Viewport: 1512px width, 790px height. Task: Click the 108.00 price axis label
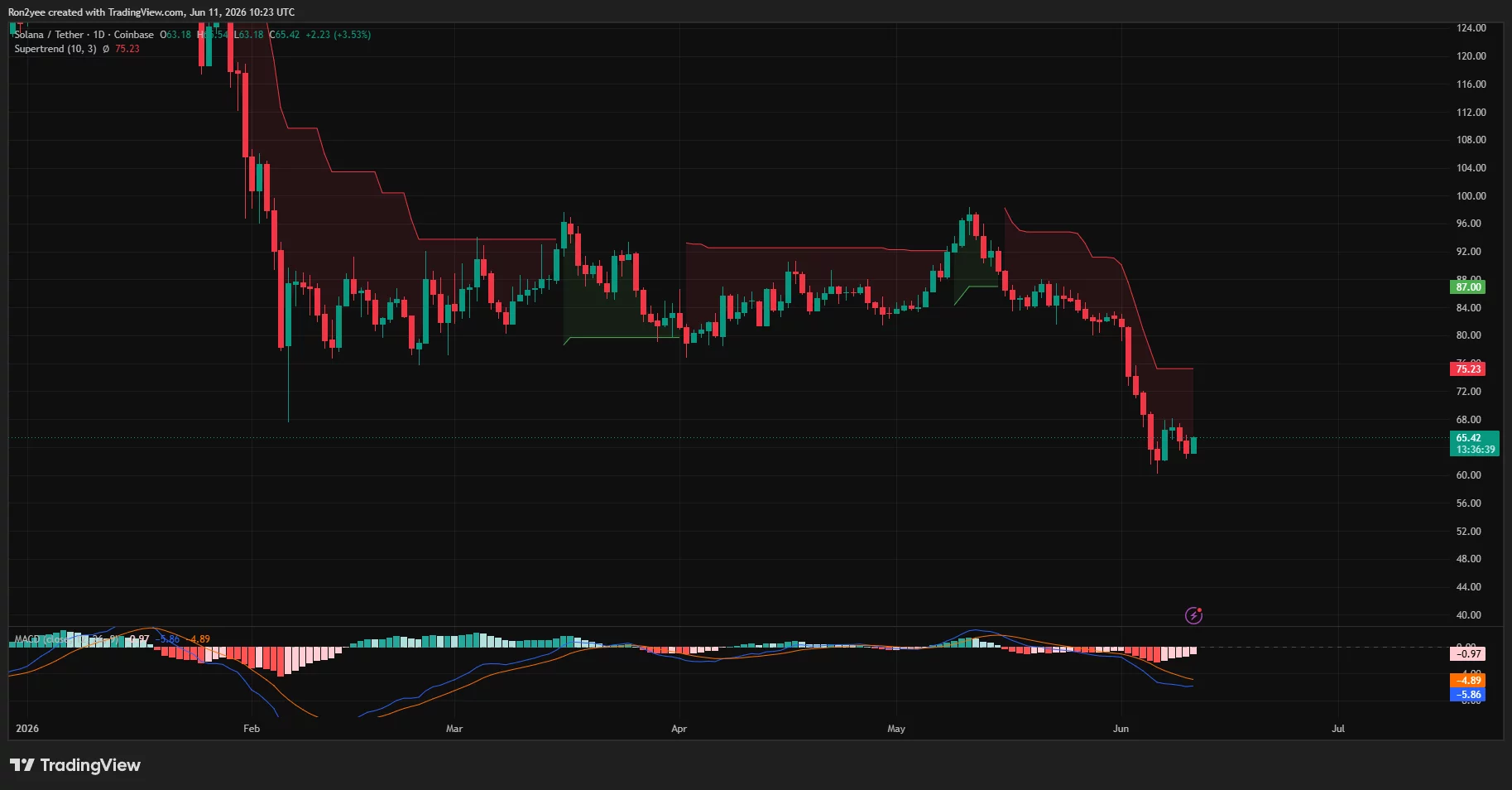[1471, 140]
